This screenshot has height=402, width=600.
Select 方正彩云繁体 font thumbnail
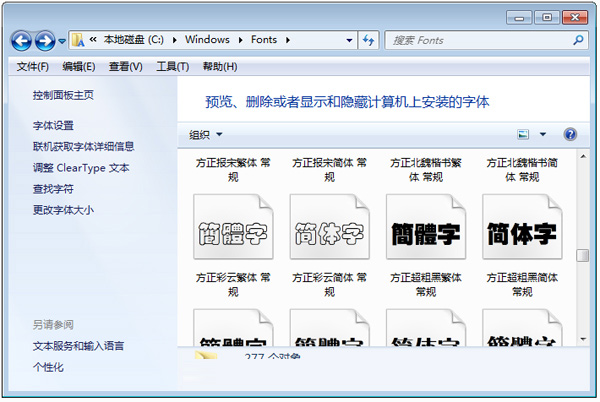[x=233, y=227]
